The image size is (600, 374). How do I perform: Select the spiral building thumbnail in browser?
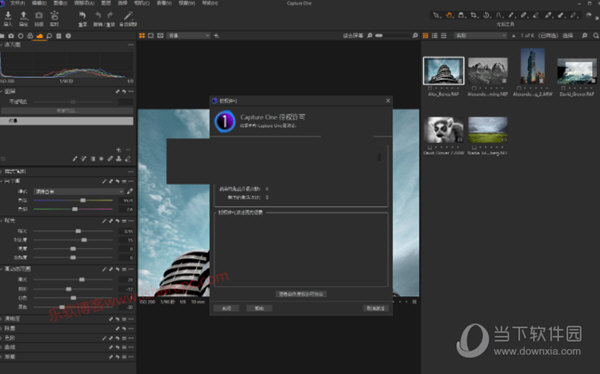point(443,71)
